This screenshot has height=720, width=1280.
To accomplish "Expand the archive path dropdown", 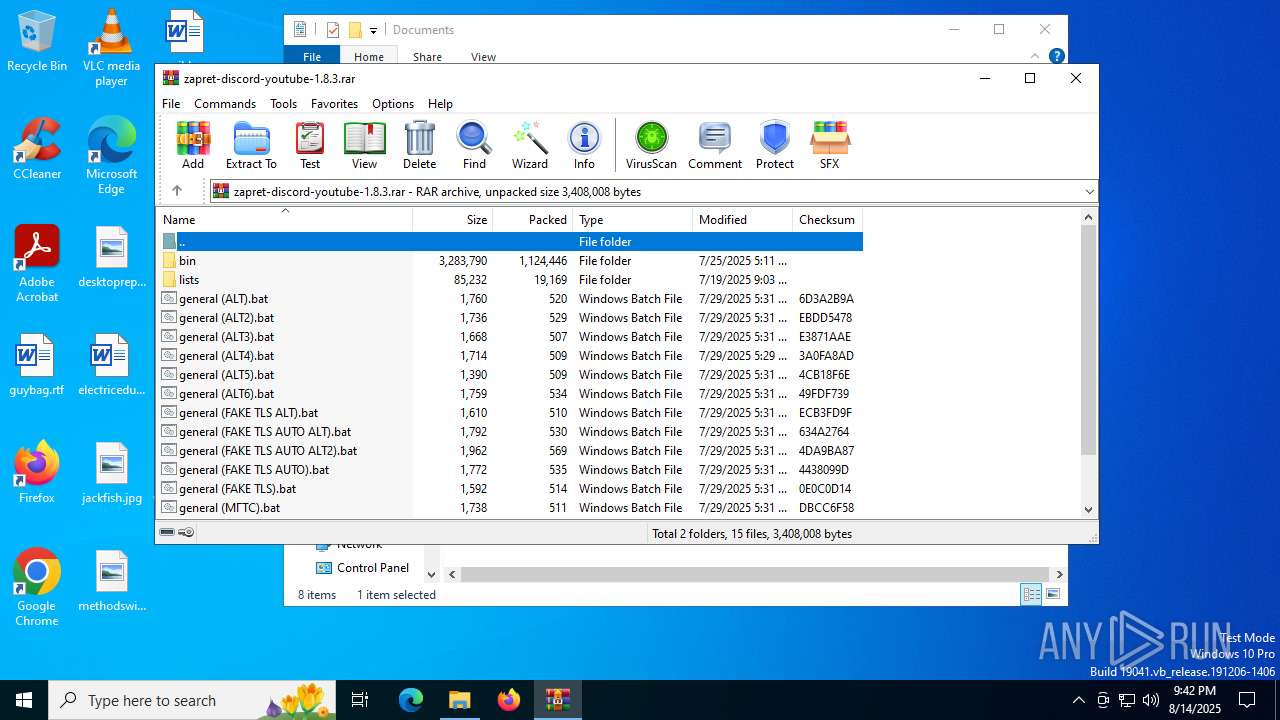I will (x=1089, y=192).
